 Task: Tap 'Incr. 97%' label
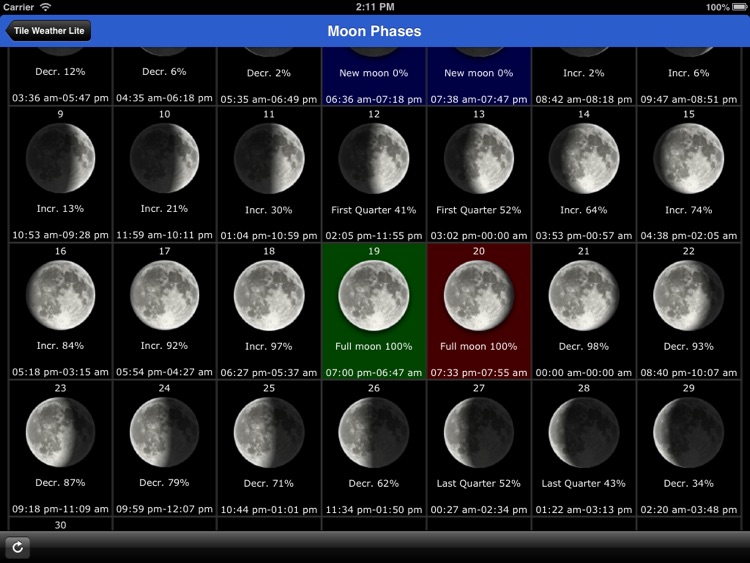click(x=269, y=347)
